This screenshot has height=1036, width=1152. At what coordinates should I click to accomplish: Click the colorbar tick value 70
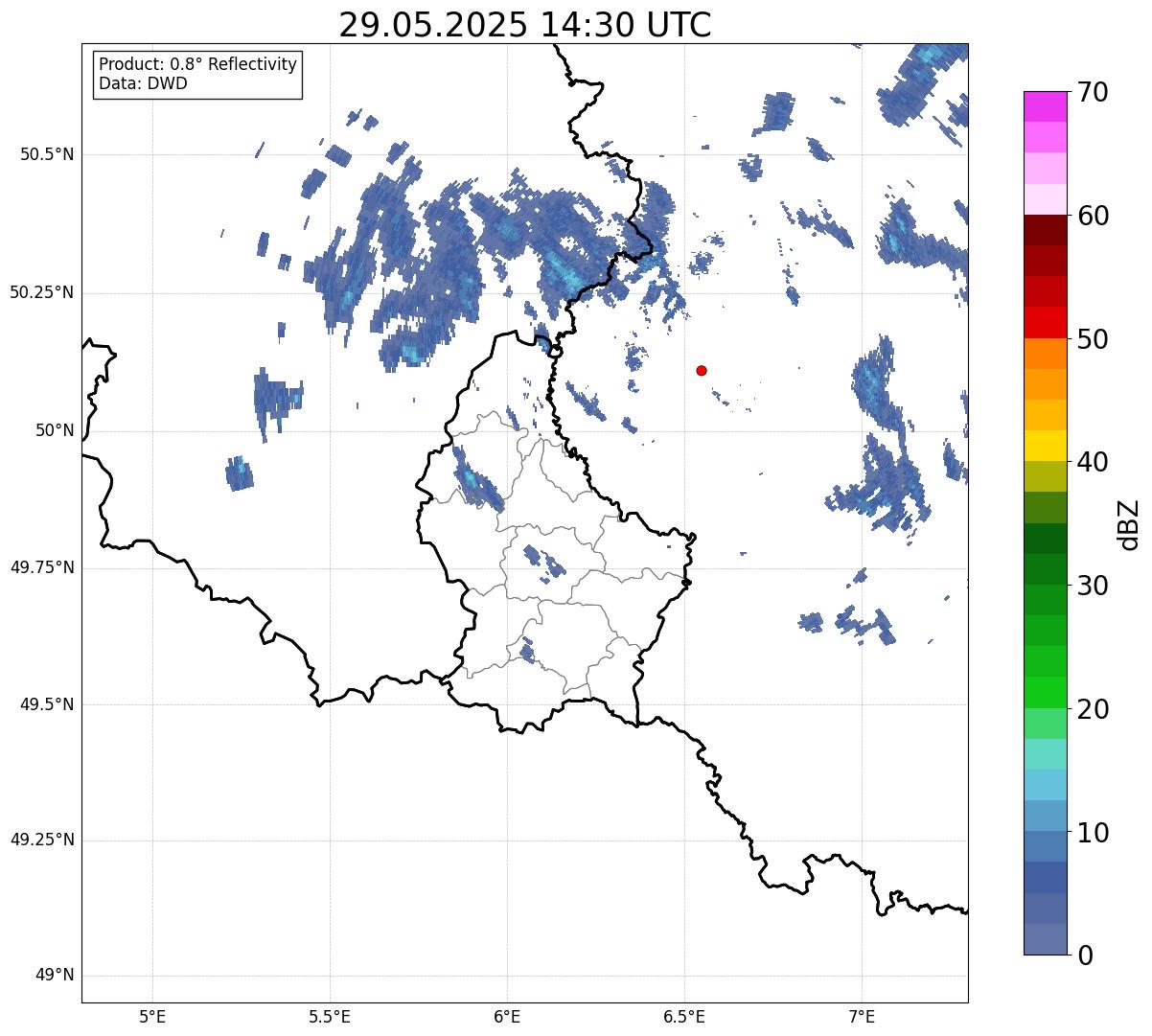pyautogui.click(x=1093, y=92)
